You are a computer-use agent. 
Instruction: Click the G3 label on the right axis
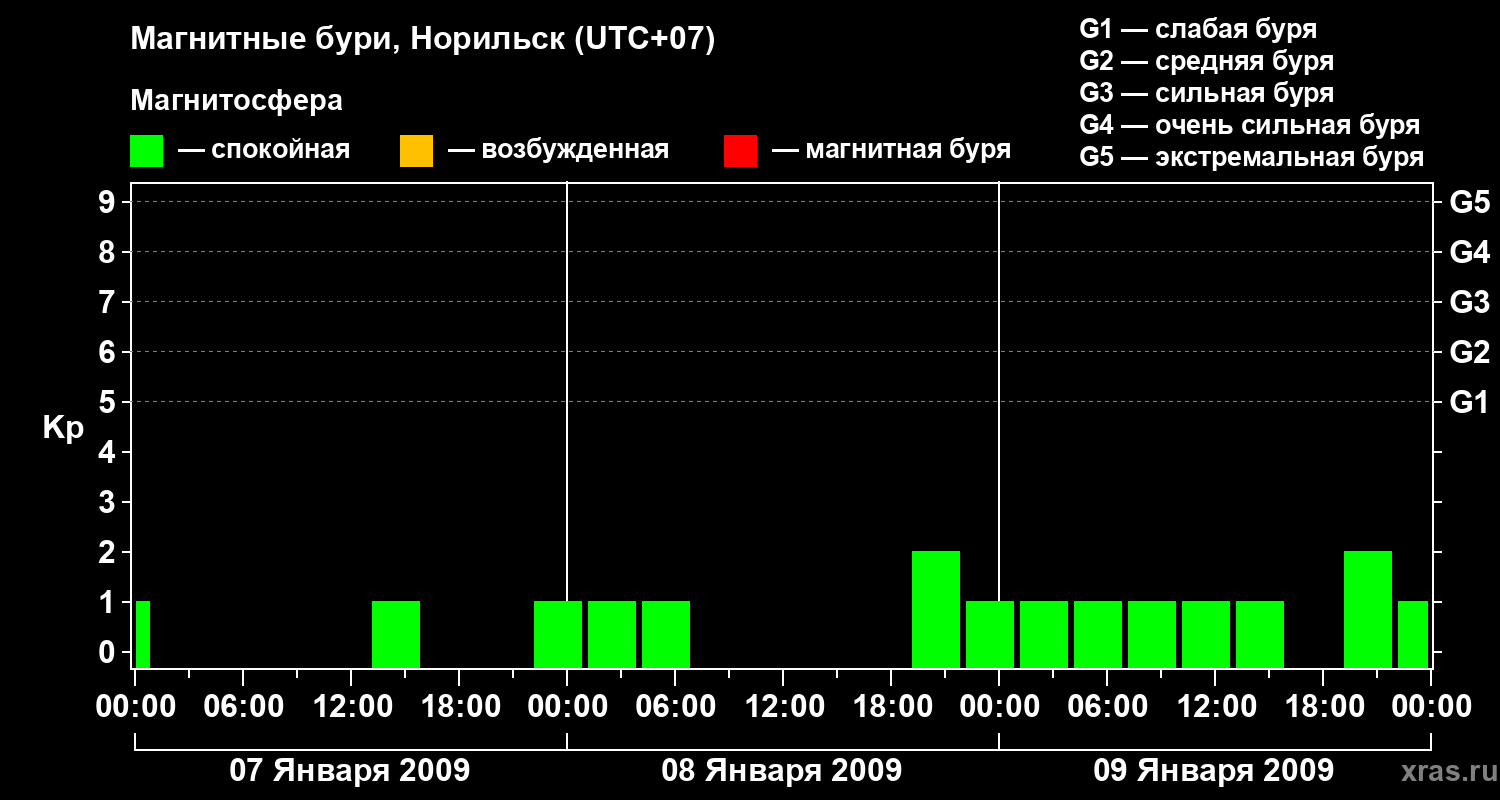(x=1469, y=302)
